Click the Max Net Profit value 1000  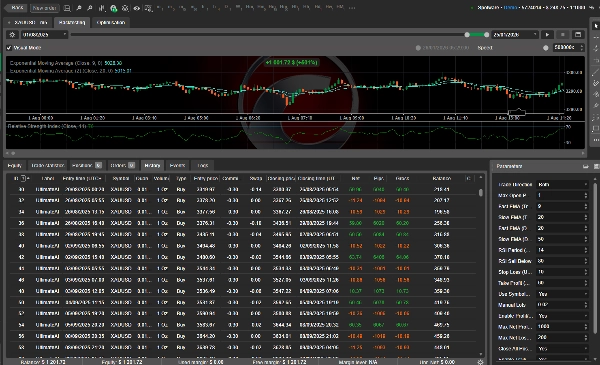pos(562,327)
